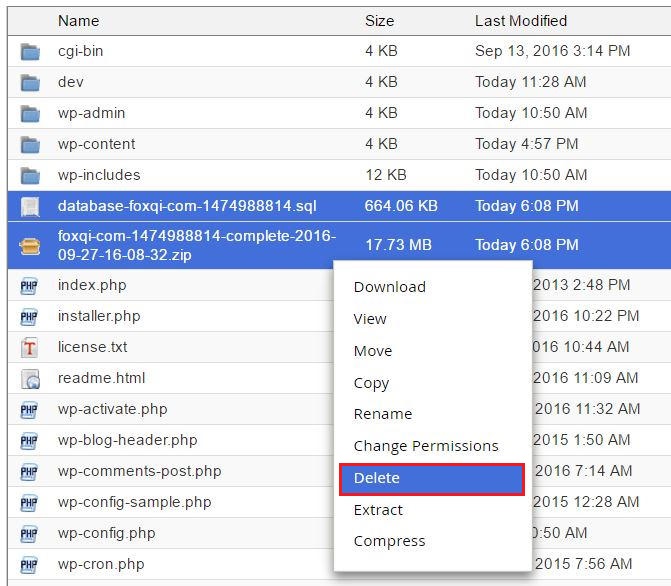Viewport: 671px width, 586px height.
Task: Click the wp-content folder icon
Action: coord(30,145)
